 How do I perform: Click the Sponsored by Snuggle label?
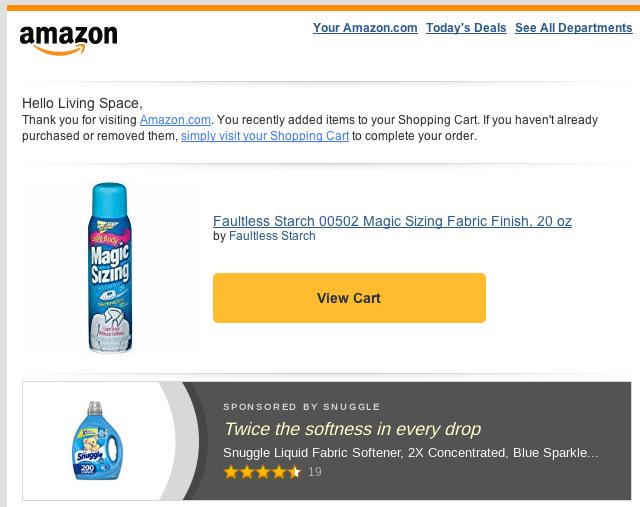(x=302, y=407)
